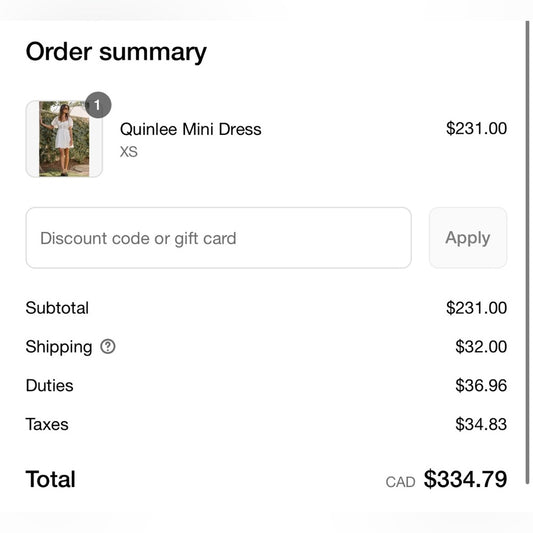
Task: Click the Apply discount button
Action: click(x=468, y=238)
